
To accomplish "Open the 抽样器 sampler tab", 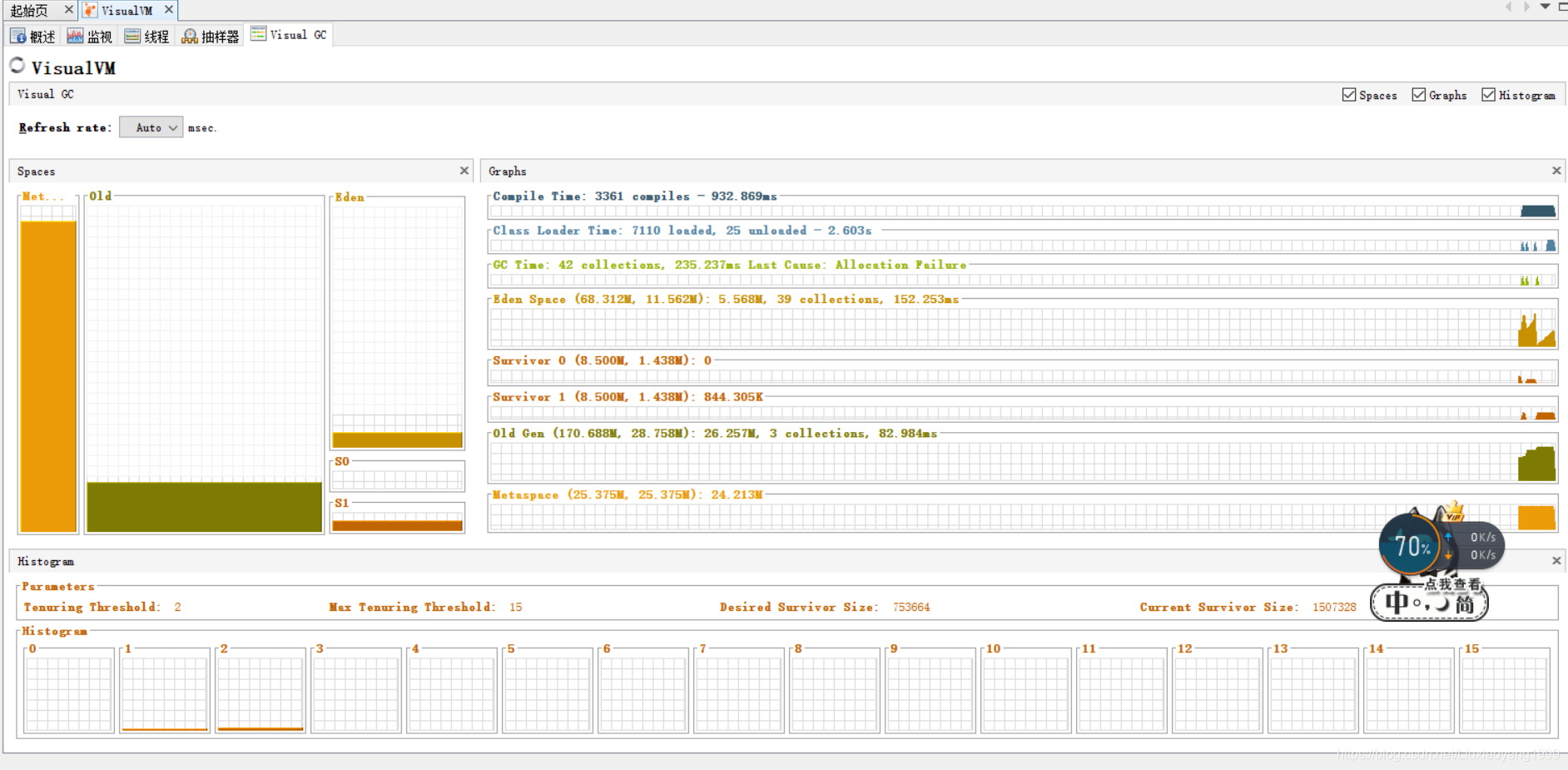I will coord(211,36).
